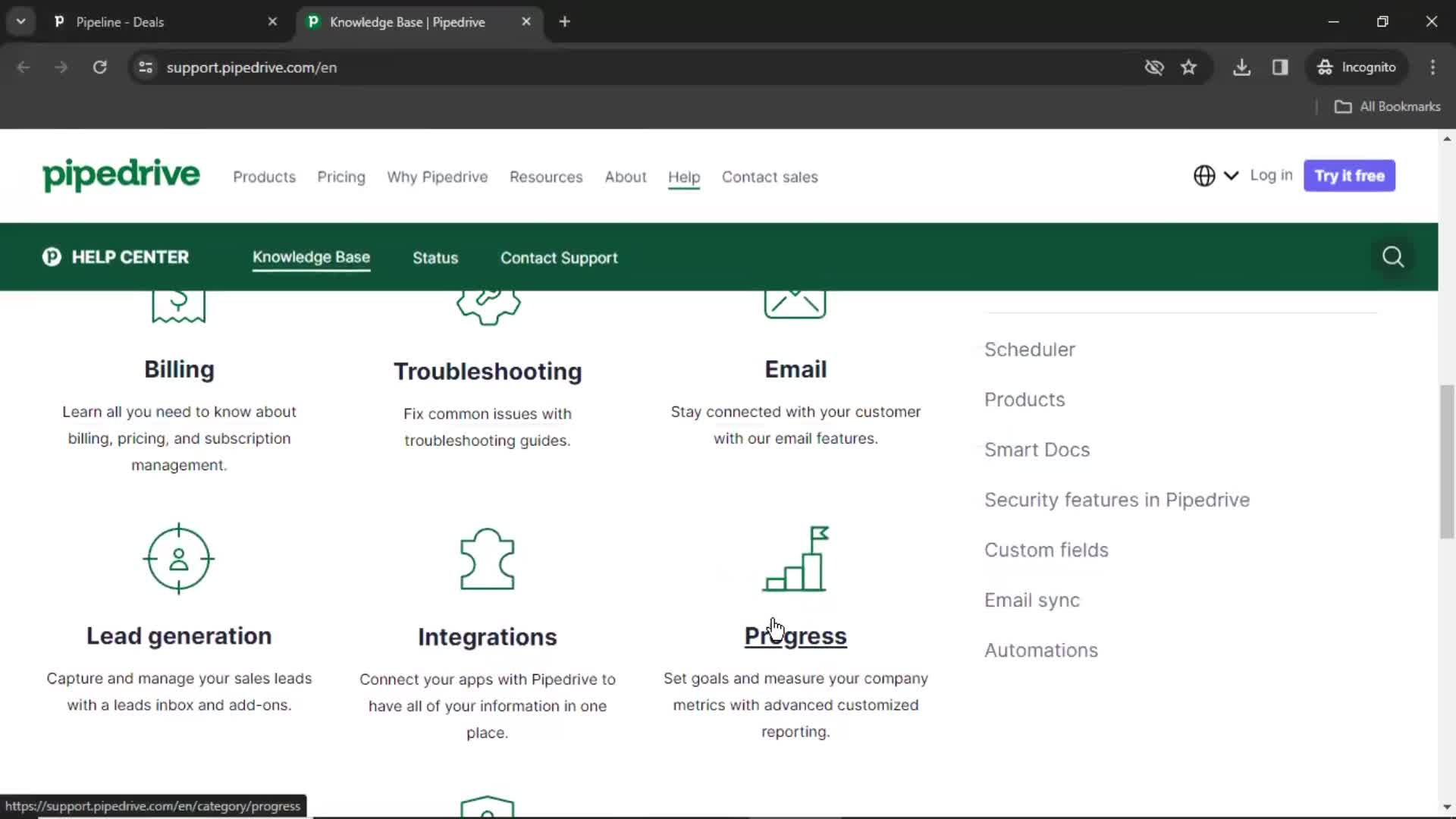Click the Help menu item
The image size is (1456, 819).
coord(684,177)
